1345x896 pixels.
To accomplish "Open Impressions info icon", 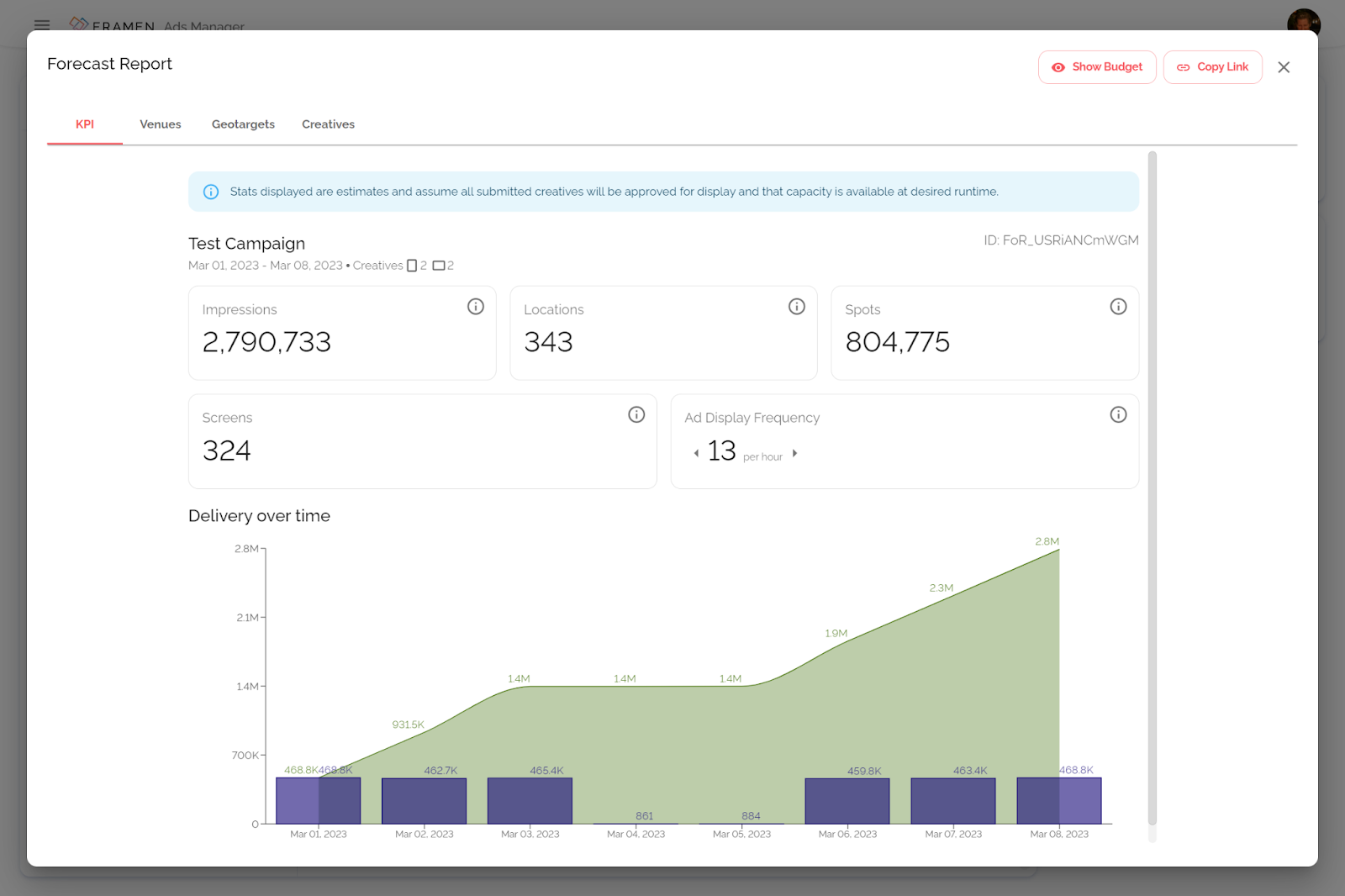I will coord(476,307).
